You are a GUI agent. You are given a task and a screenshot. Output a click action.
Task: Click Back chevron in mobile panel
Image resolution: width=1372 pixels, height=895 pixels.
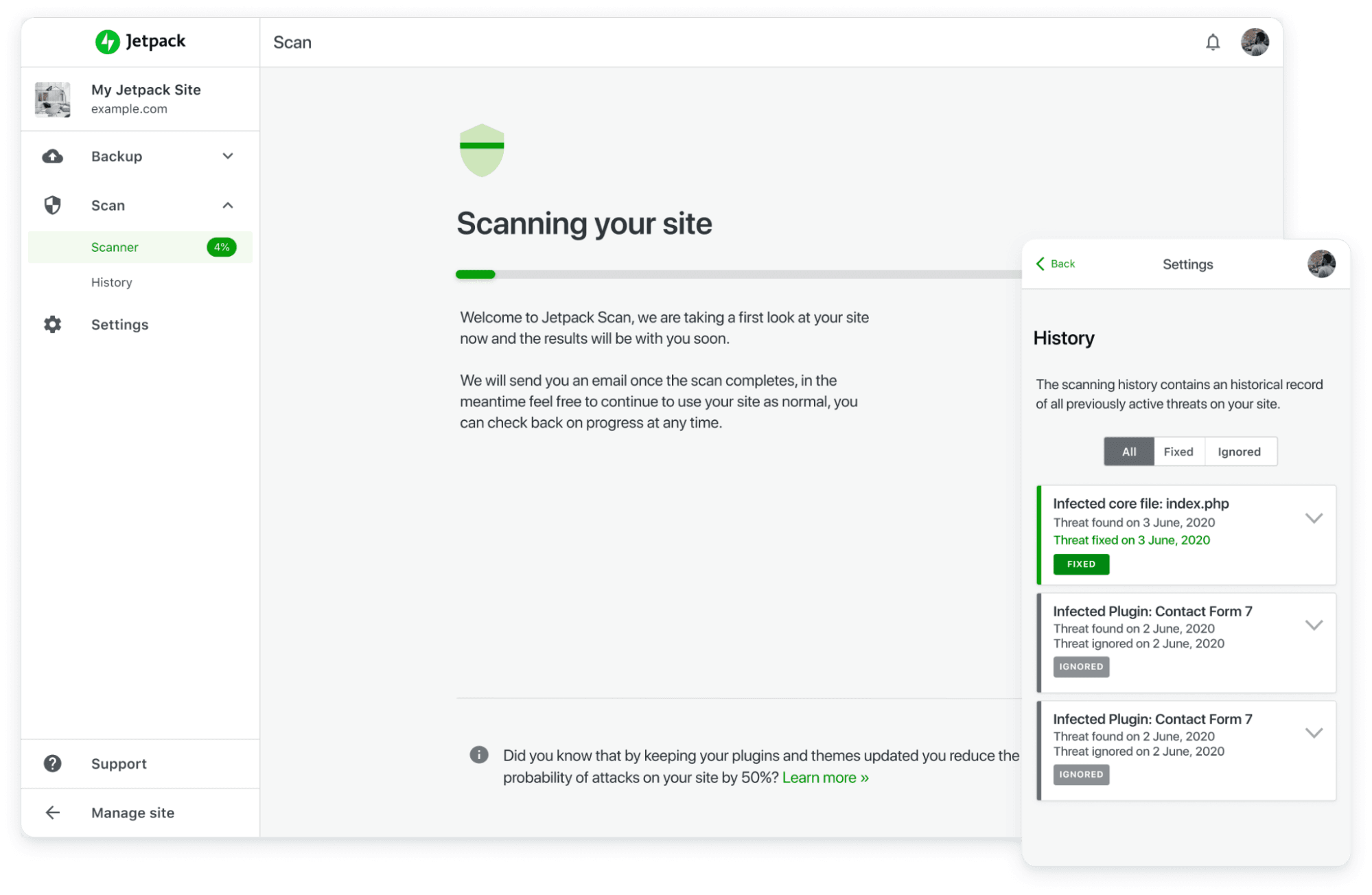(x=1040, y=264)
